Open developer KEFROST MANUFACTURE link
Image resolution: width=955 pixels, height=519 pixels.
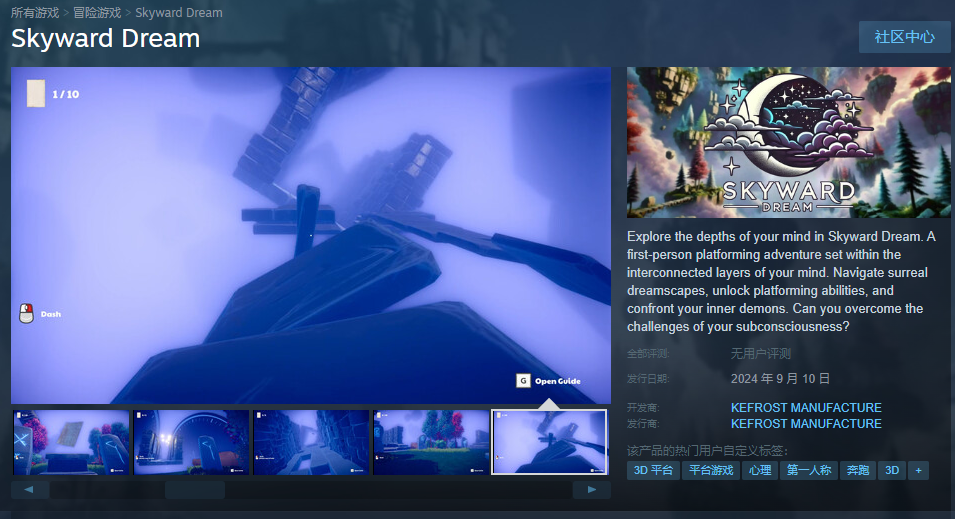(x=806, y=408)
